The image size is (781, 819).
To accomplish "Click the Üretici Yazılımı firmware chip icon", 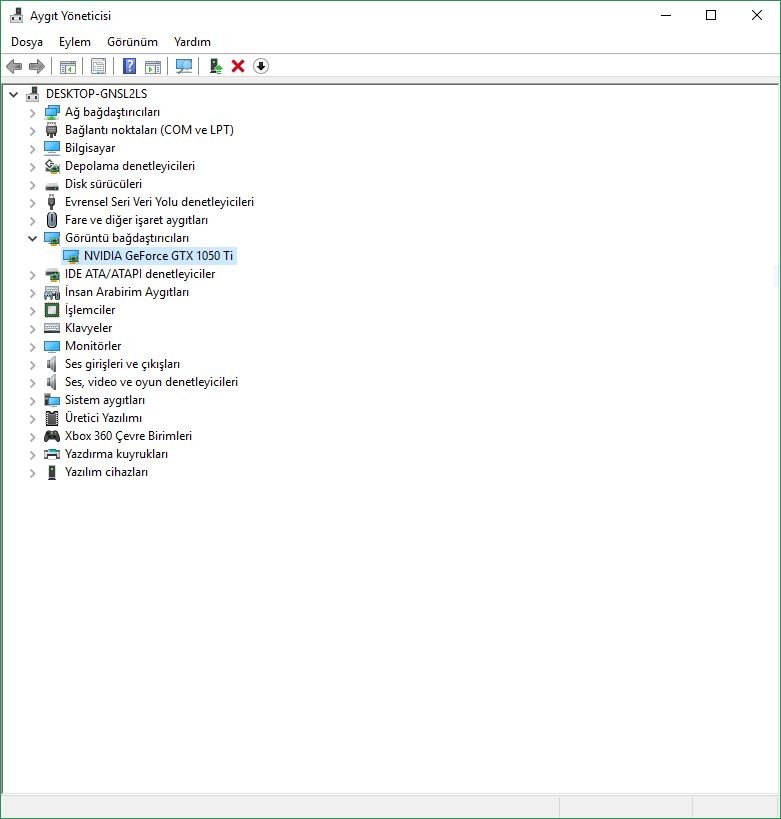I will (x=52, y=418).
